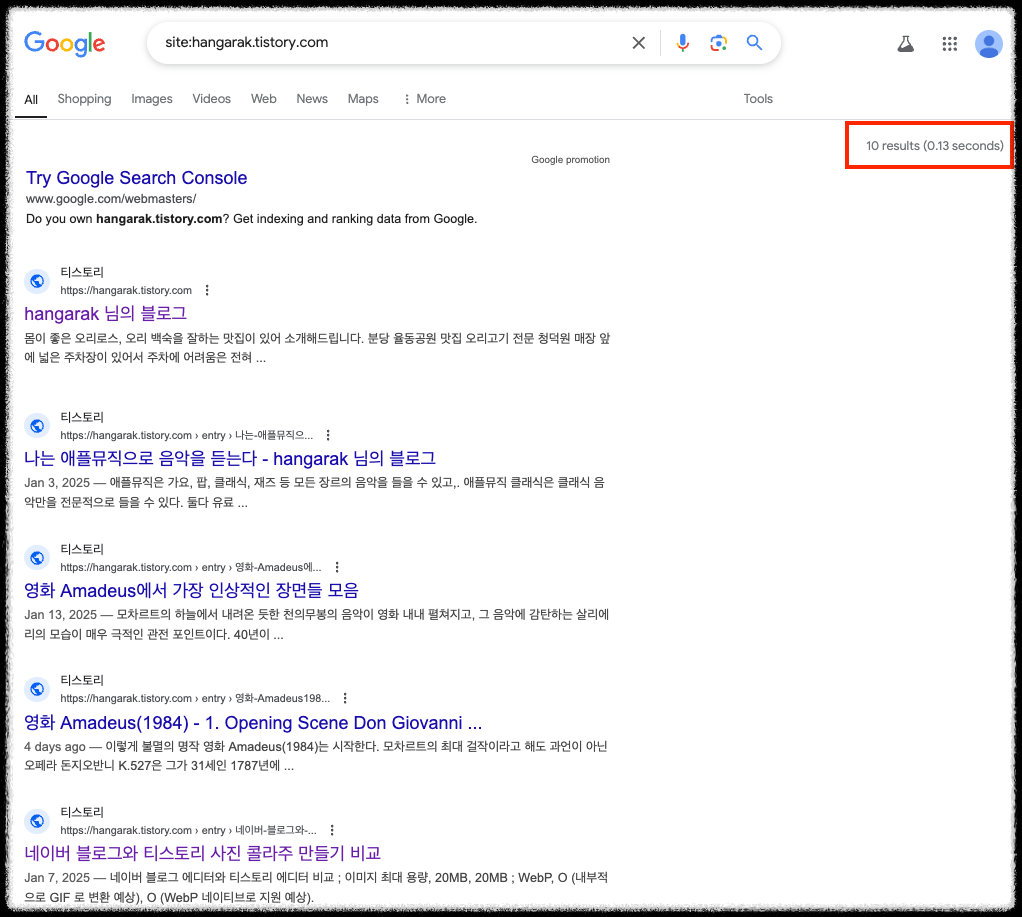Switch to the Images tab
The width and height of the screenshot is (1022, 917).
click(x=152, y=99)
